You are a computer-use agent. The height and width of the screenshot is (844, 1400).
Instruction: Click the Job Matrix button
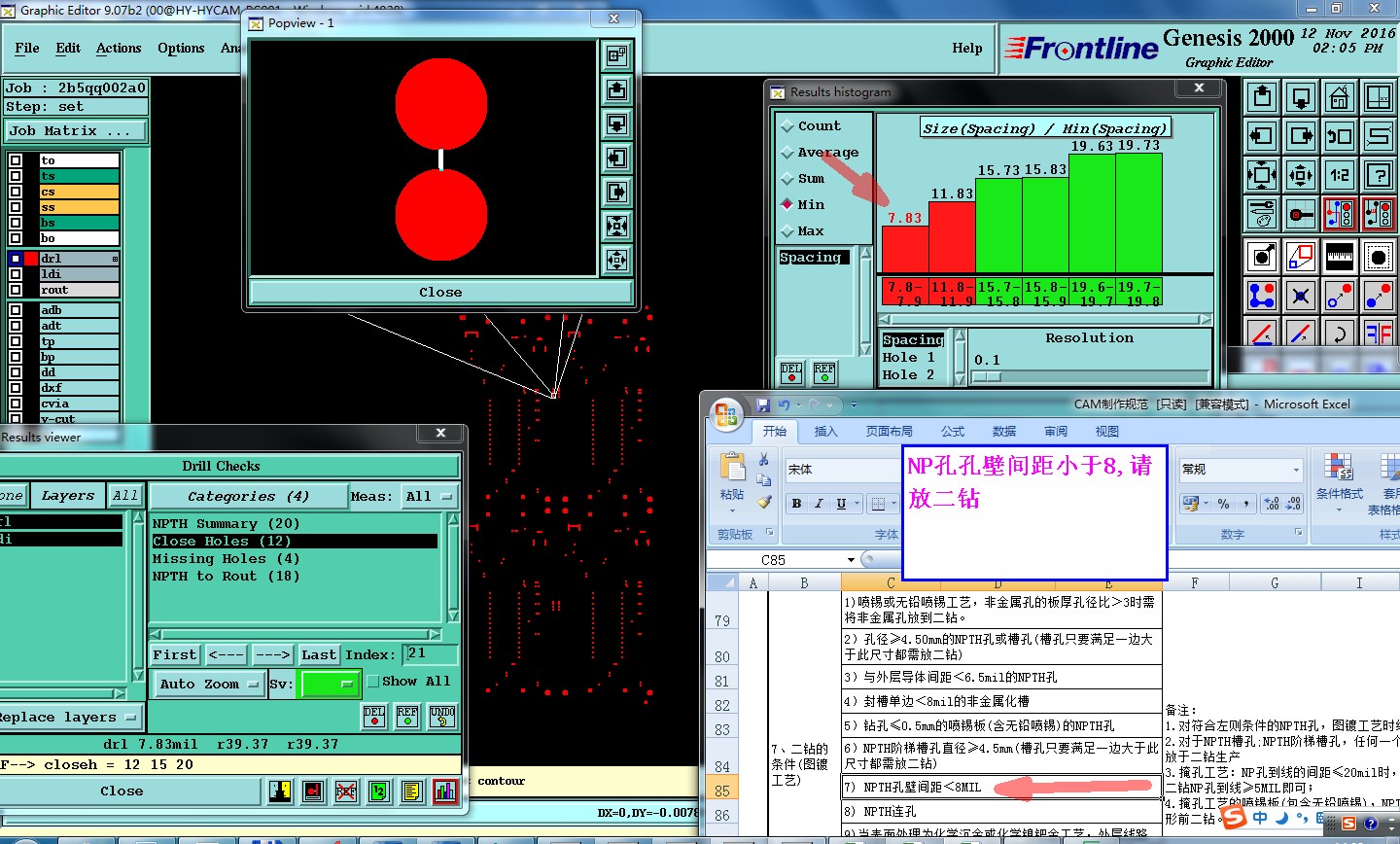coord(76,130)
